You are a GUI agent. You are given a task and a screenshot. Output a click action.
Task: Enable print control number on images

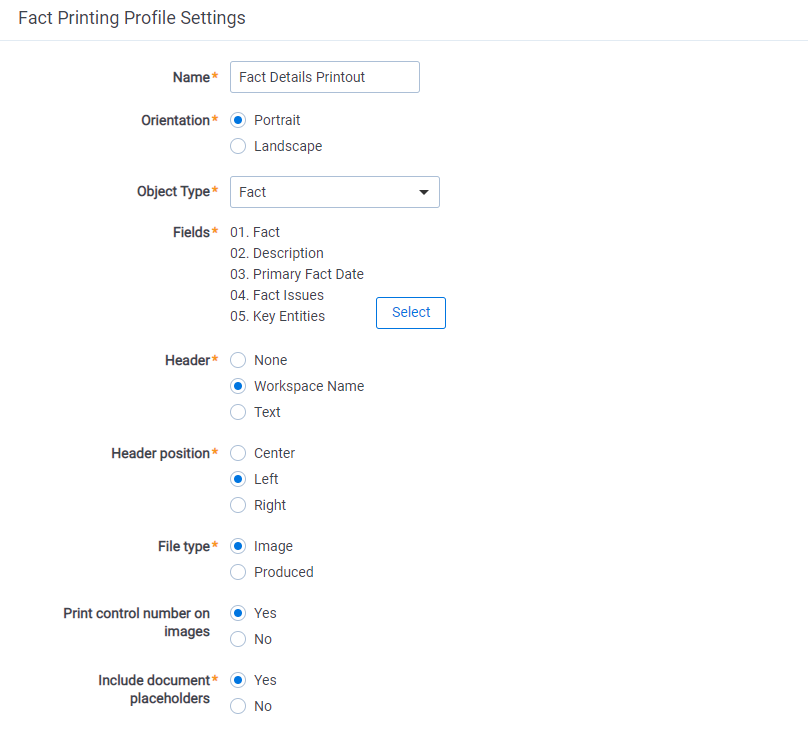[x=238, y=613]
